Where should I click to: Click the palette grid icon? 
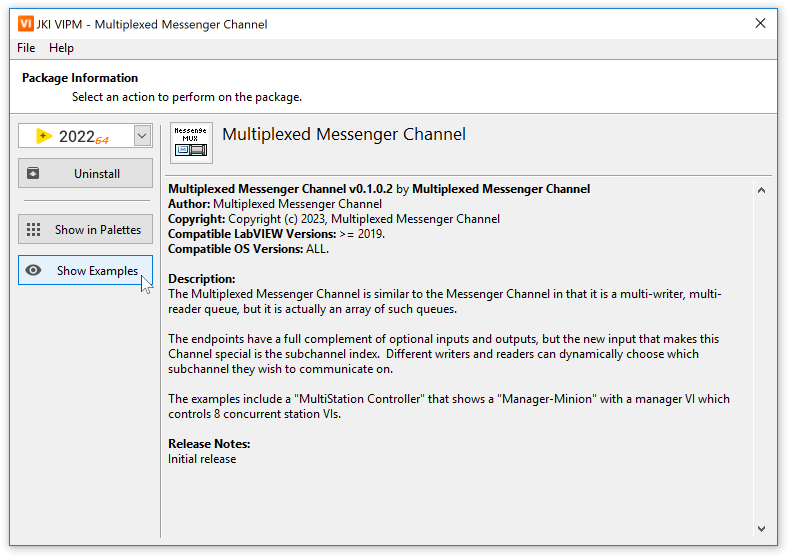pyautogui.click(x=34, y=229)
